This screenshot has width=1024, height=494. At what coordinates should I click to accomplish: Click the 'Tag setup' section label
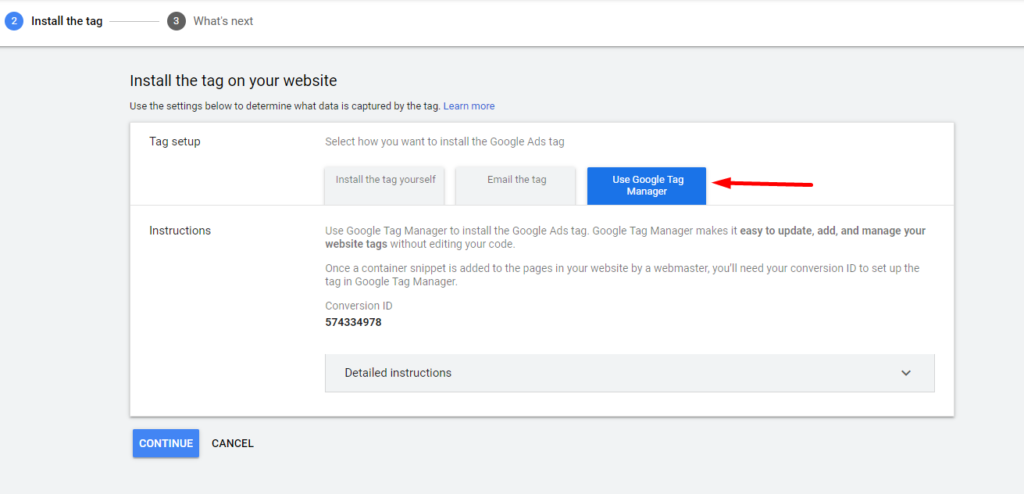tap(175, 141)
